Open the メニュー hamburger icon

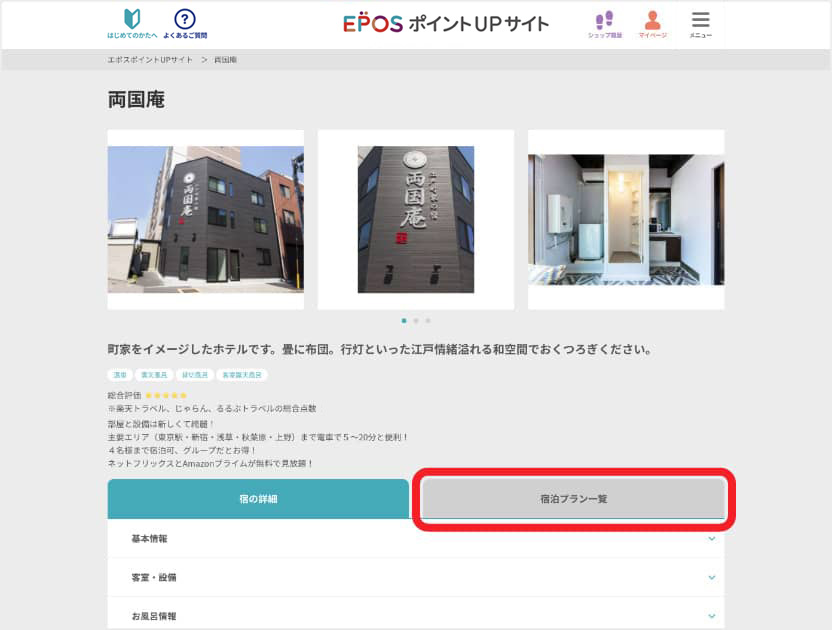tap(700, 22)
